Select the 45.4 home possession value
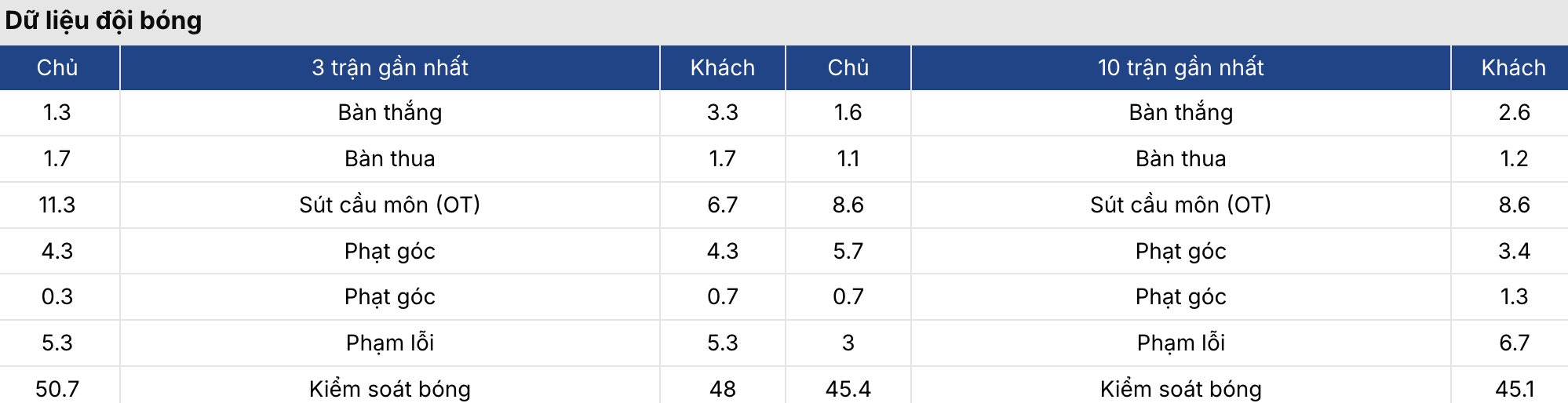The width and height of the screenshot is (1568, 403). 848,388
